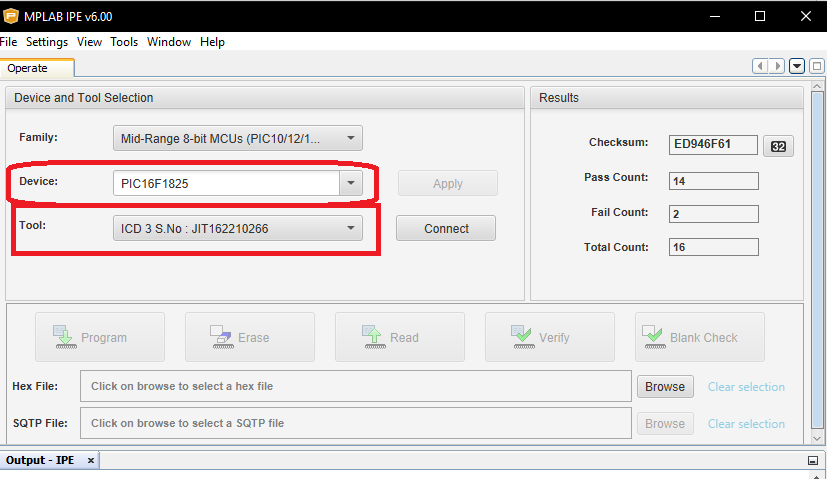Click the scrollbar up arrow in Operate panel
Image resolution: width=827 pixels, height=483 pixels.
click(x=818, y=86)
